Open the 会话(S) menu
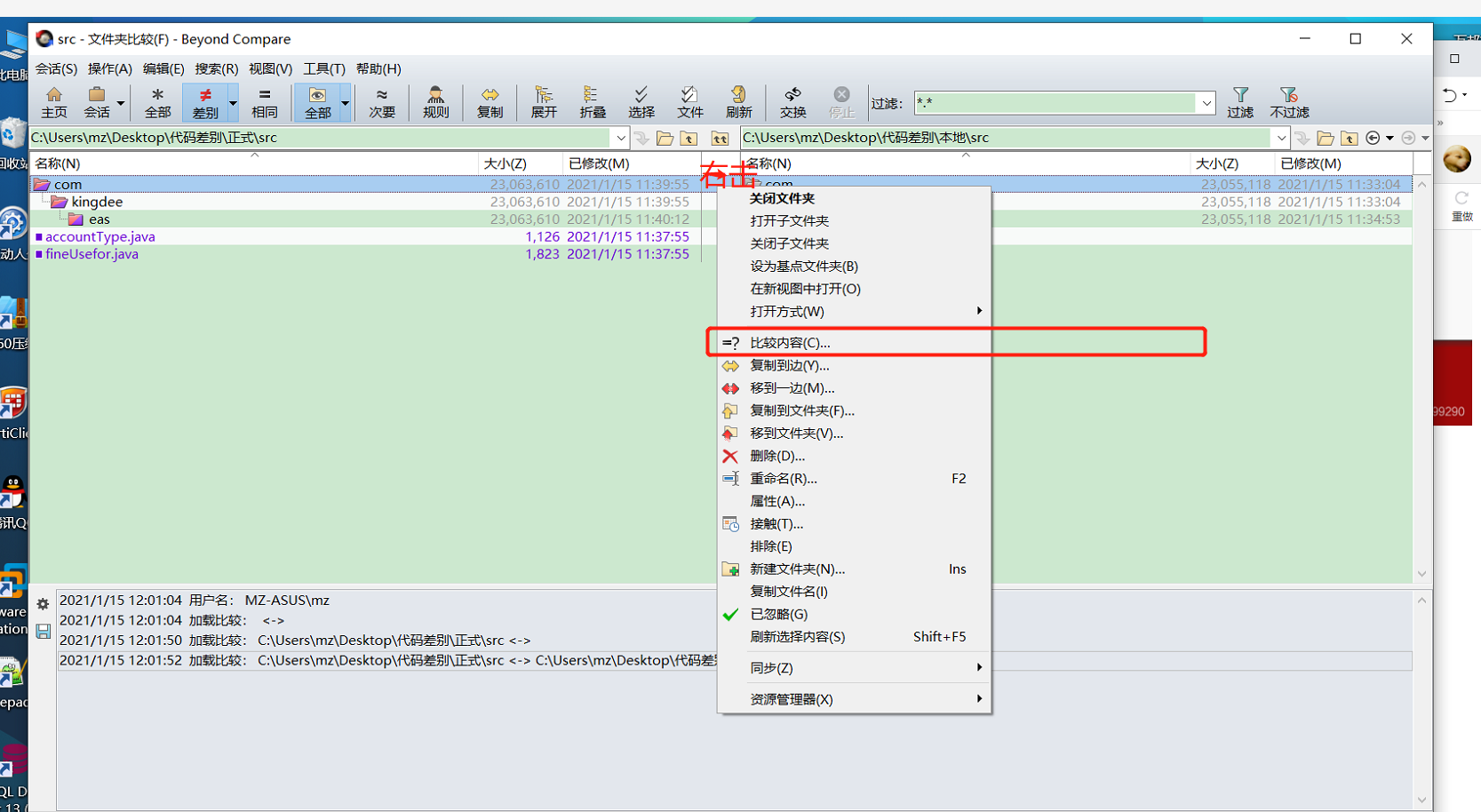Viewport: 1481px width, 812px height. tap(56, 68)
